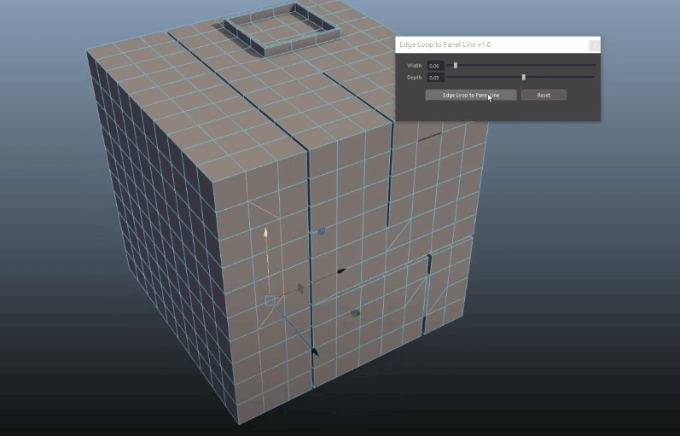The image size is (680, 436).
Task: Click the Edge Loop to Panel Line button
Action: coord(470,95)
